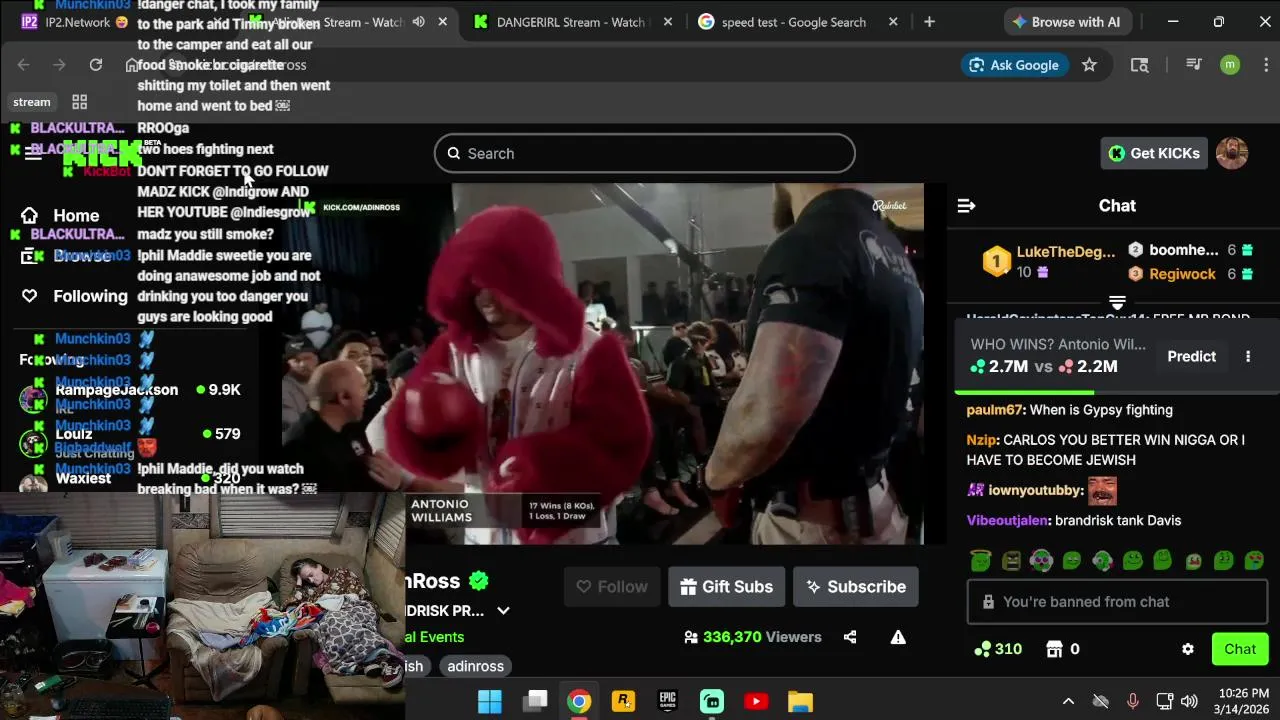Open boomhe... gifter name in leaderboard
This screenshot has width=1280, height=720.
click(1183, 250)
